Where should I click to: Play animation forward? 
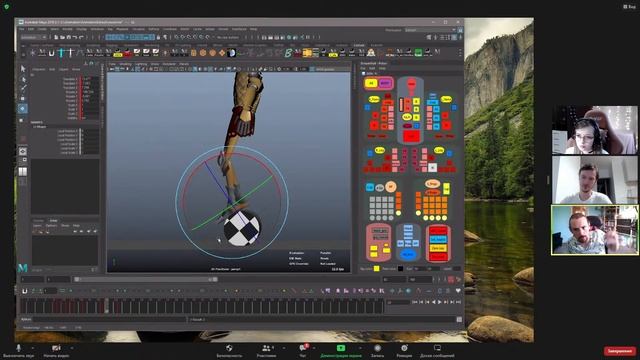pos(440,302)
